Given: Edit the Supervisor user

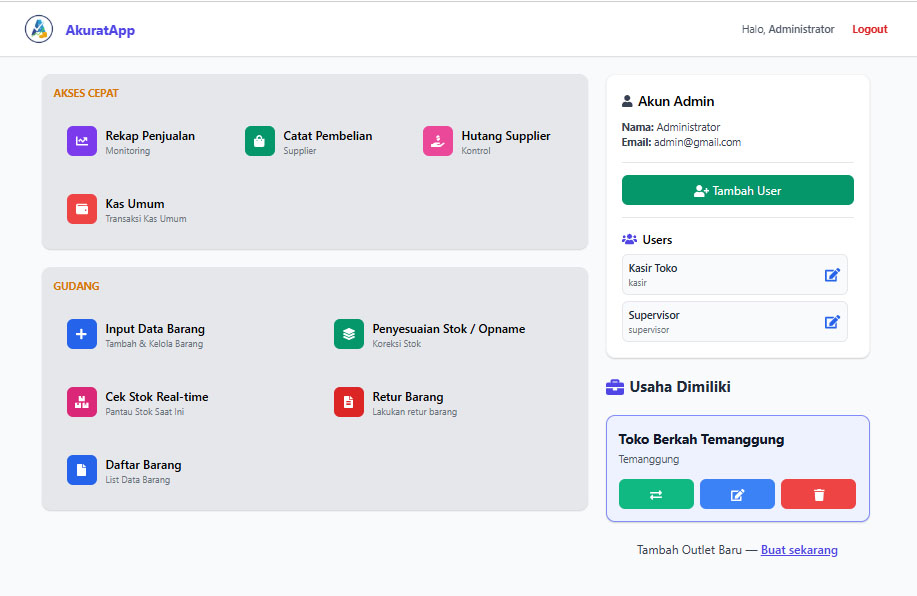Looking at the screenshot, I should [832, 322].
